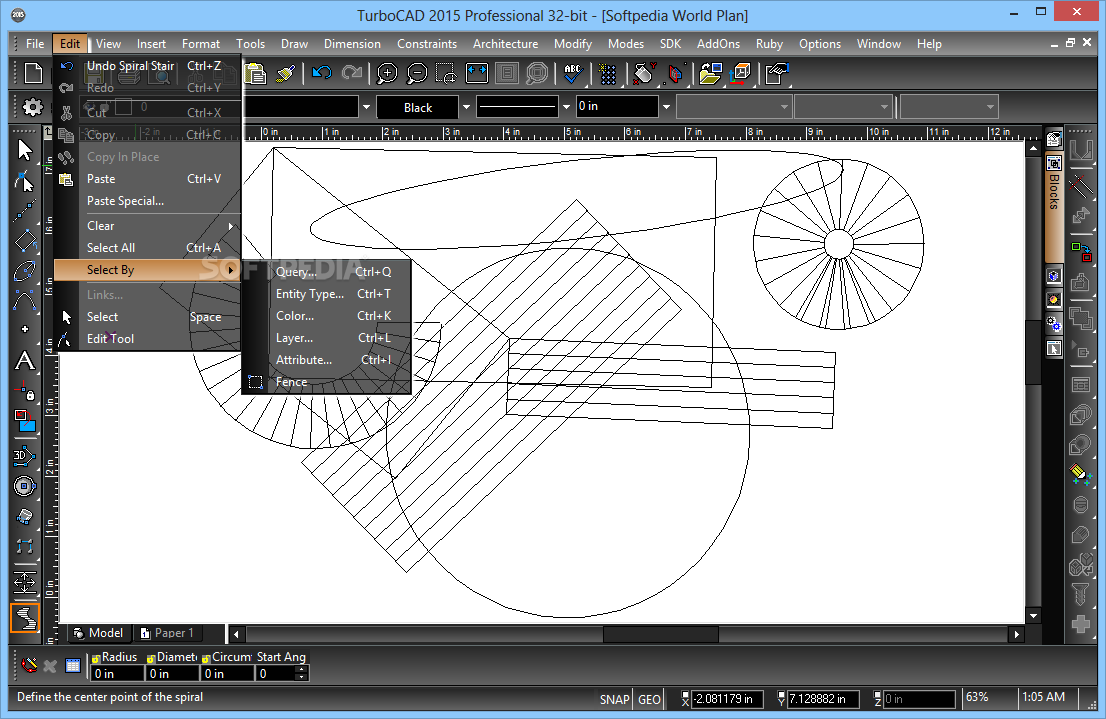Select the arrow Select tool in left toolbar
The image size is (1106, 719).
[x=25, y=150]
